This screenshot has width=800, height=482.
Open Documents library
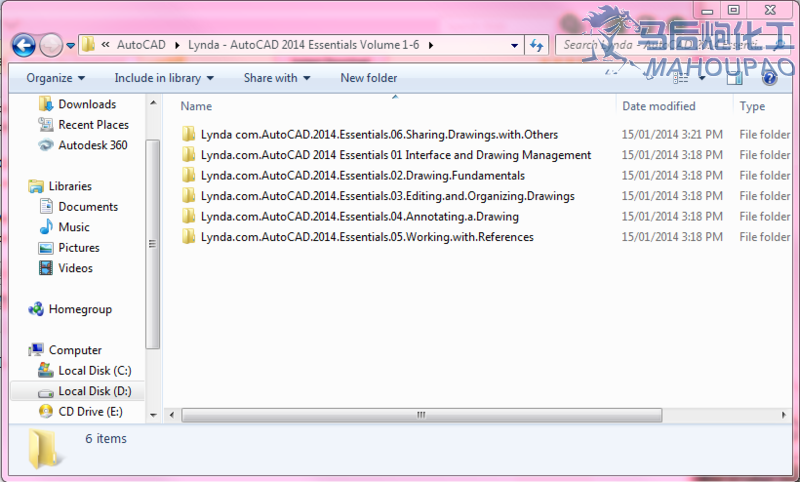tap(88, 207)
